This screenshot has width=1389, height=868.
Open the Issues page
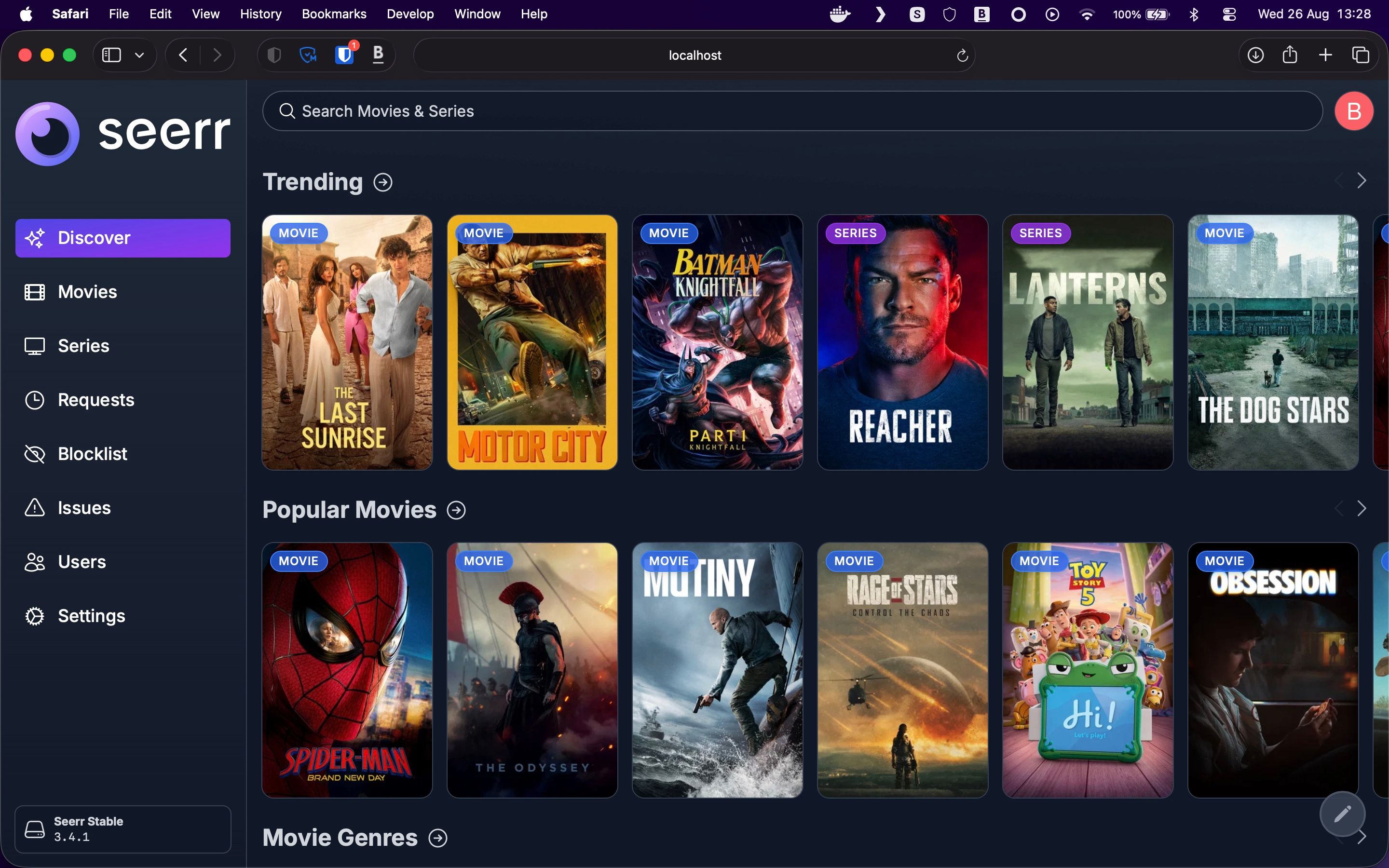(123, 507)
